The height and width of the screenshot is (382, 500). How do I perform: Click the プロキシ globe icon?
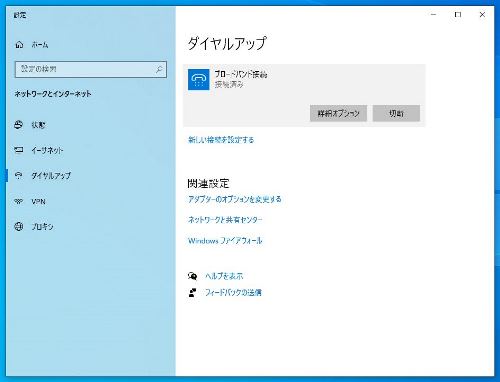click(x=19, y=227)
